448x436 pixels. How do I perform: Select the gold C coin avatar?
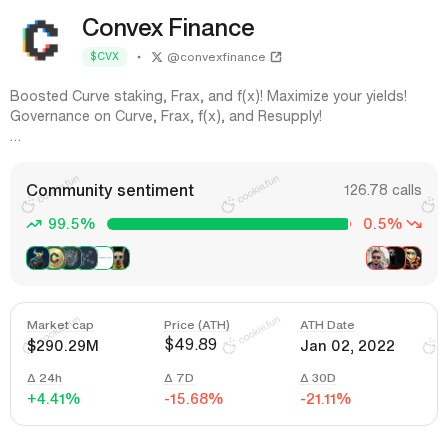point(56,258)
